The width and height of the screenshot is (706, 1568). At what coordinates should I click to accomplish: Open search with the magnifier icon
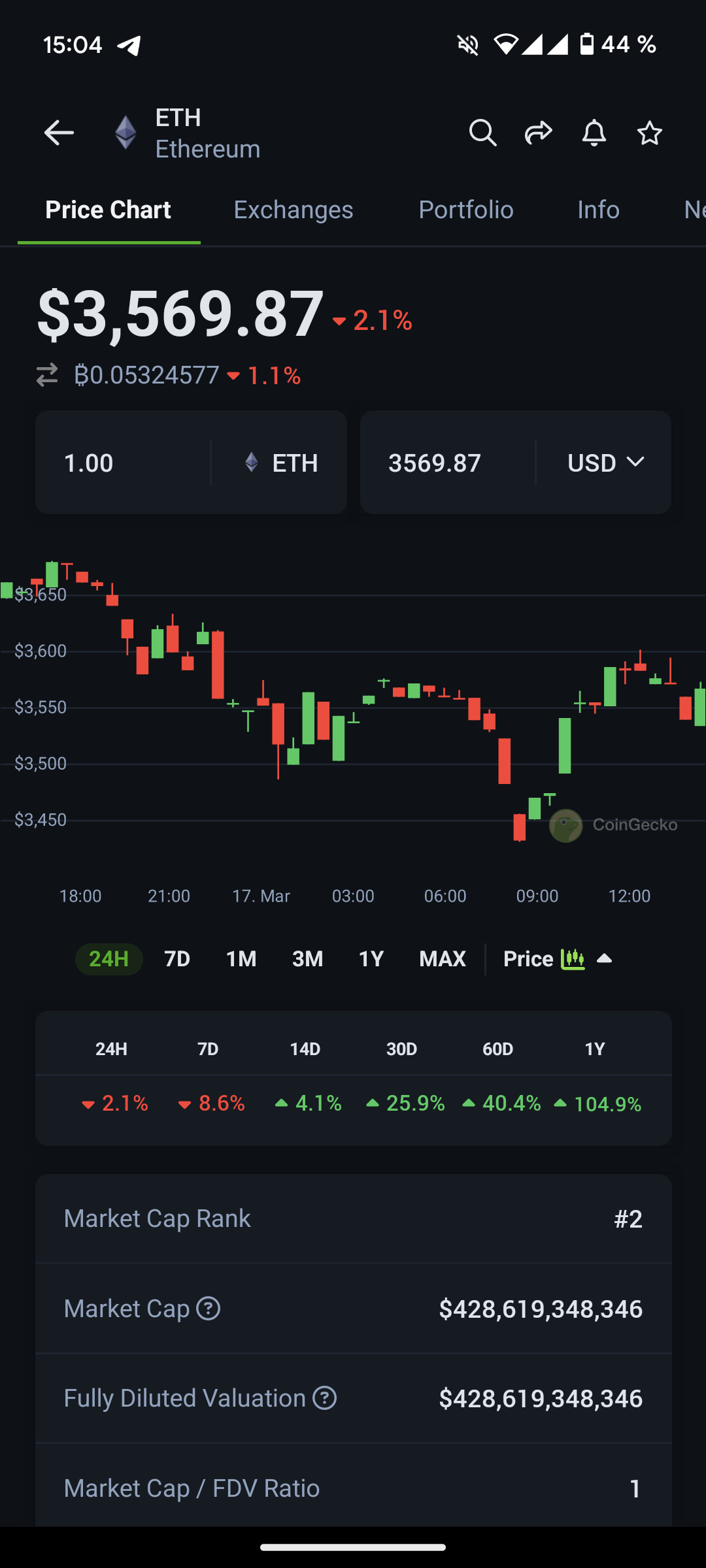(482, 133)
